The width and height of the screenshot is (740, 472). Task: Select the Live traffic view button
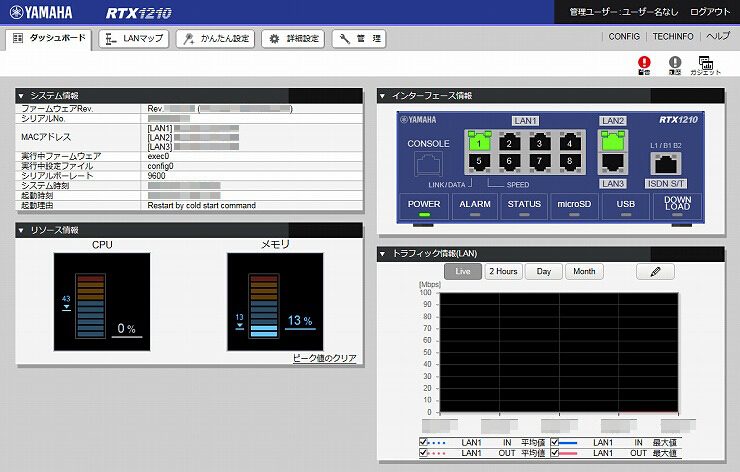(x=463, y=271)
